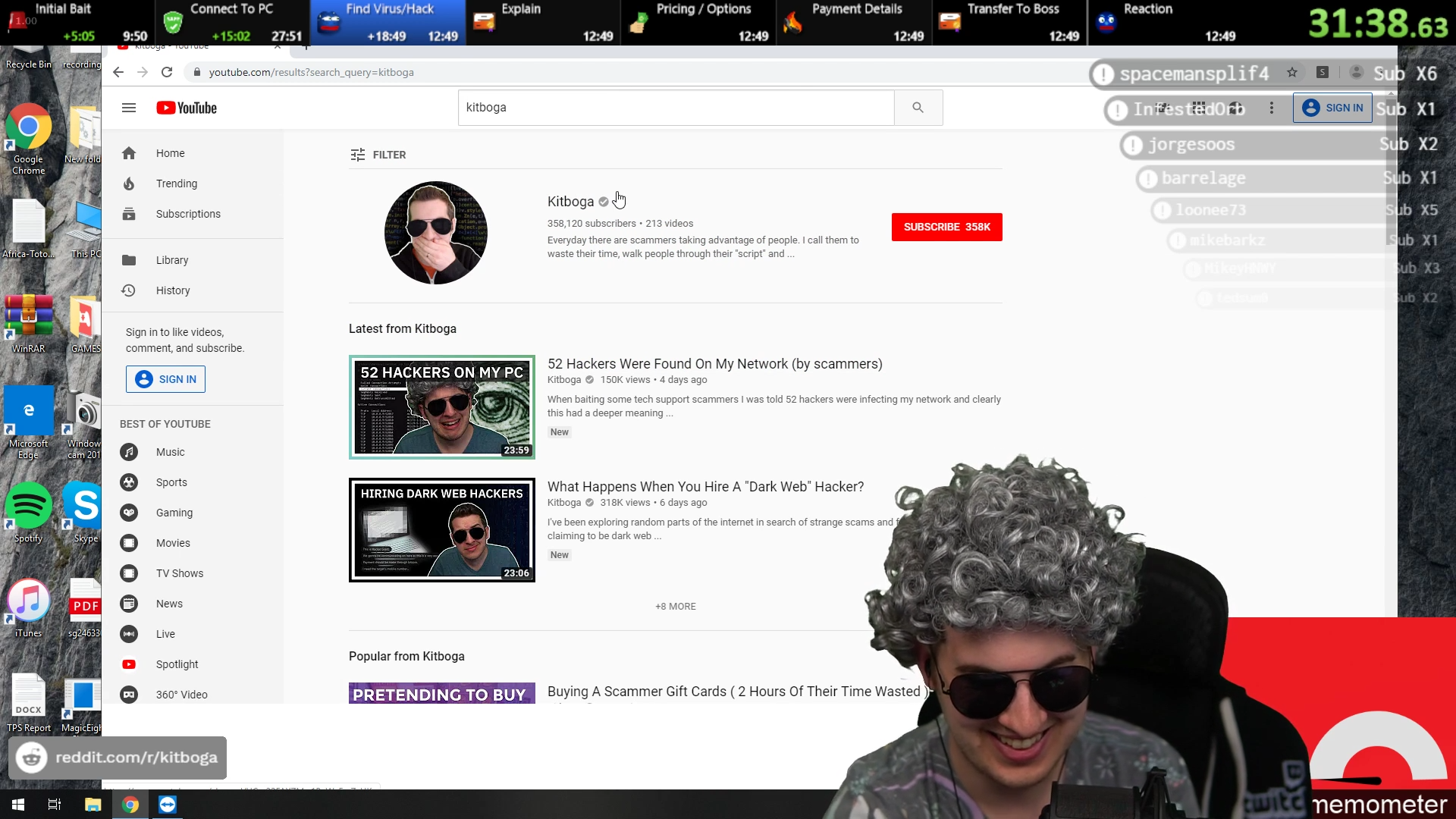Click the 'Popular from Kitboga' heading
1456x819 pixels.
(406, 657)
